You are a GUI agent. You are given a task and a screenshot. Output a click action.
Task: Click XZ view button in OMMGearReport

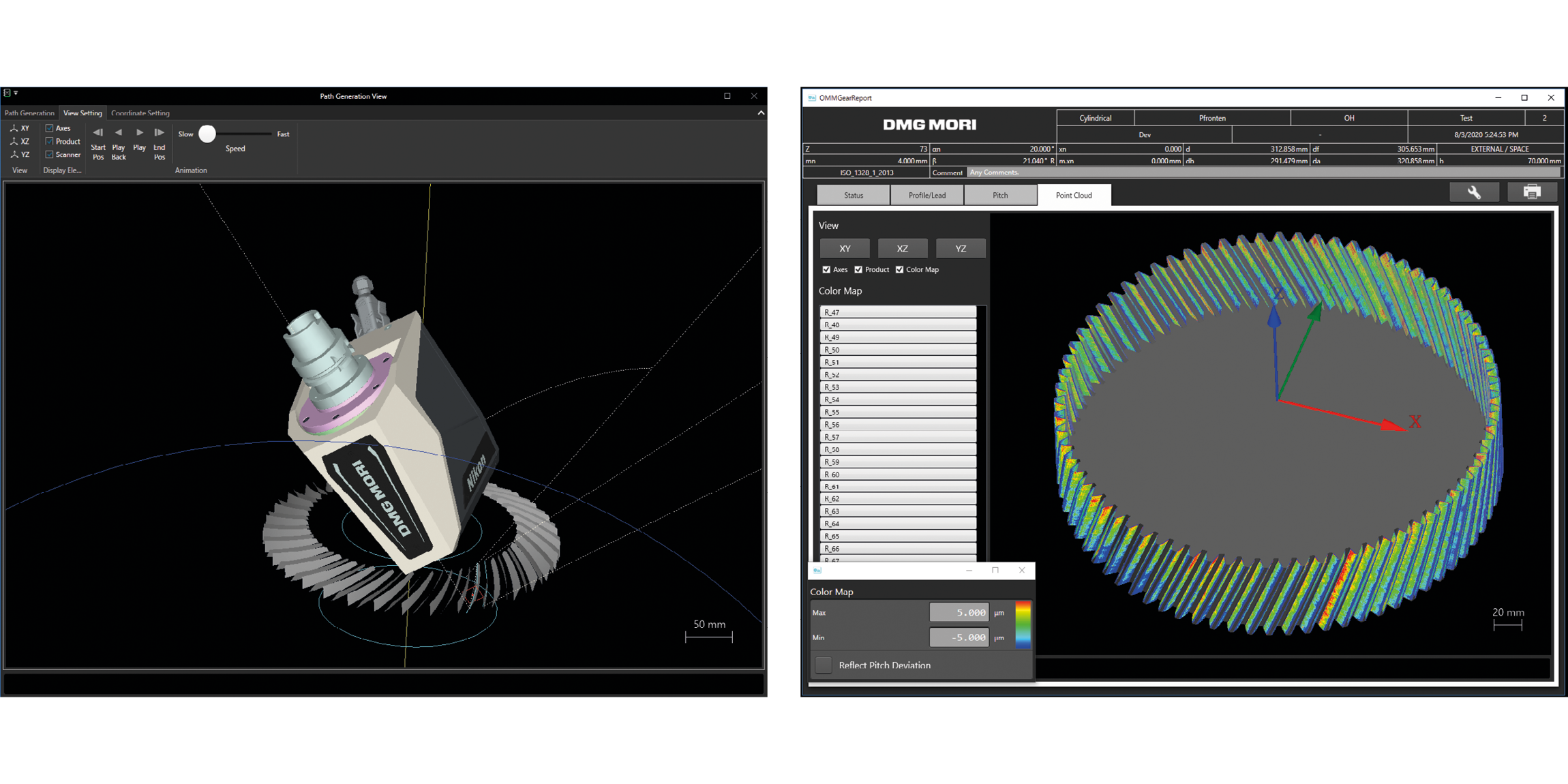click(903, 249)
